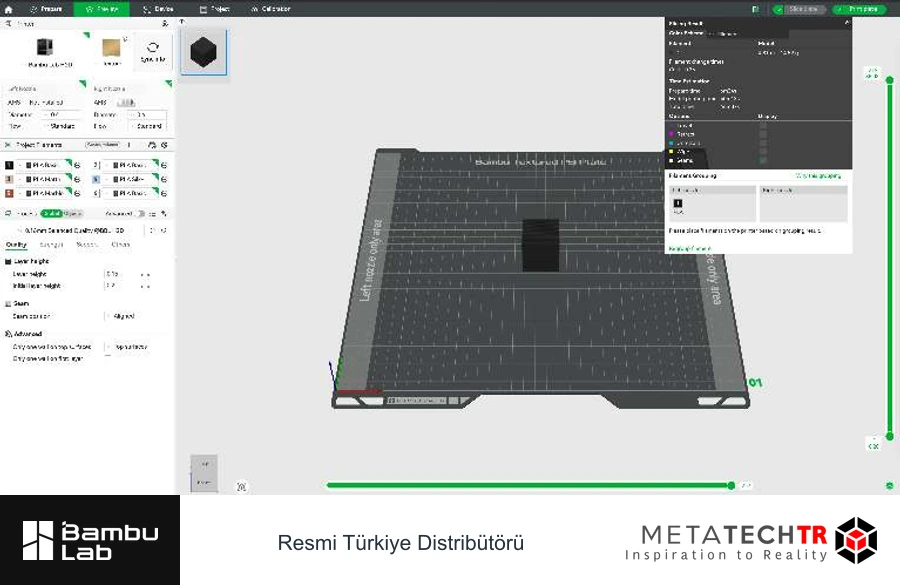Edit the filament 4 preset icon
Screen dimensions: 900x585
tap(164, 179)
